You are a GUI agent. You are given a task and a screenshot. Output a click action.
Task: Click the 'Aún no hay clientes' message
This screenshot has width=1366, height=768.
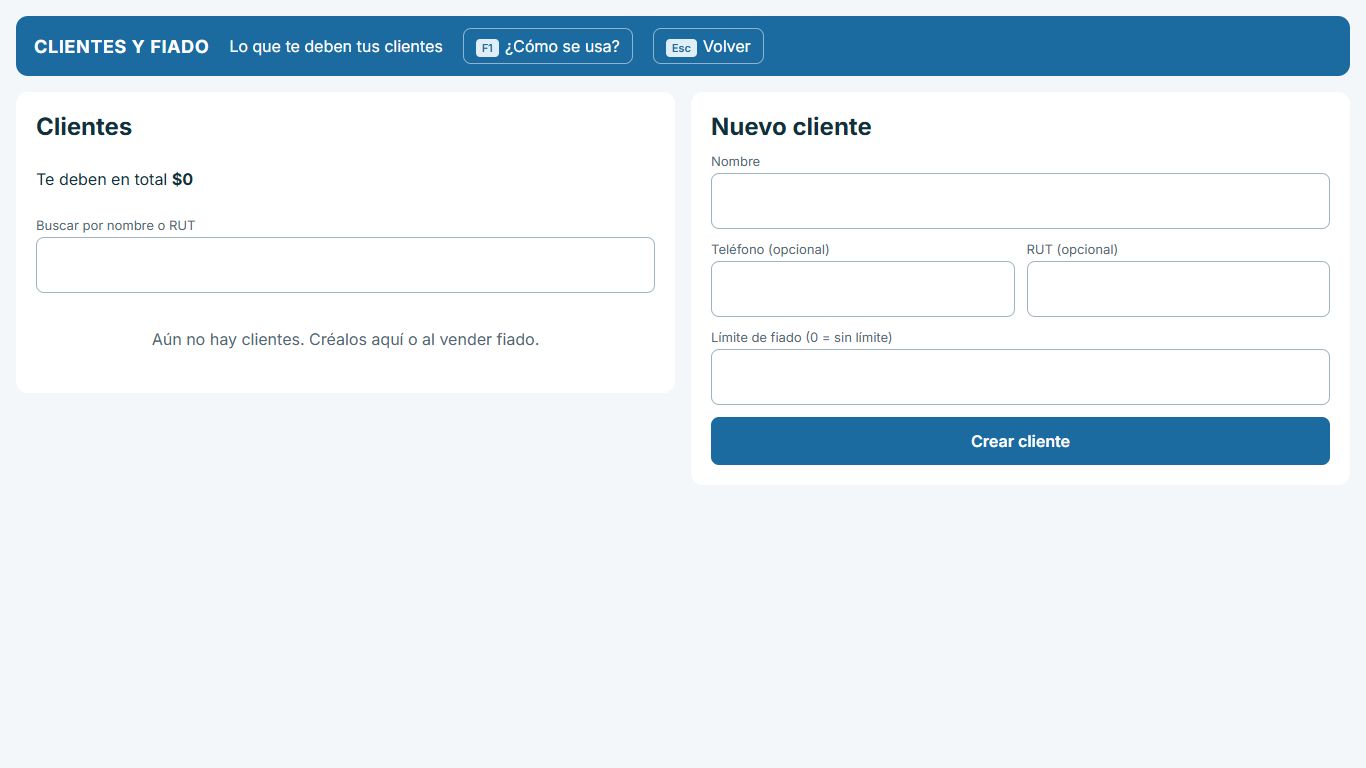[x=345, y=340]
